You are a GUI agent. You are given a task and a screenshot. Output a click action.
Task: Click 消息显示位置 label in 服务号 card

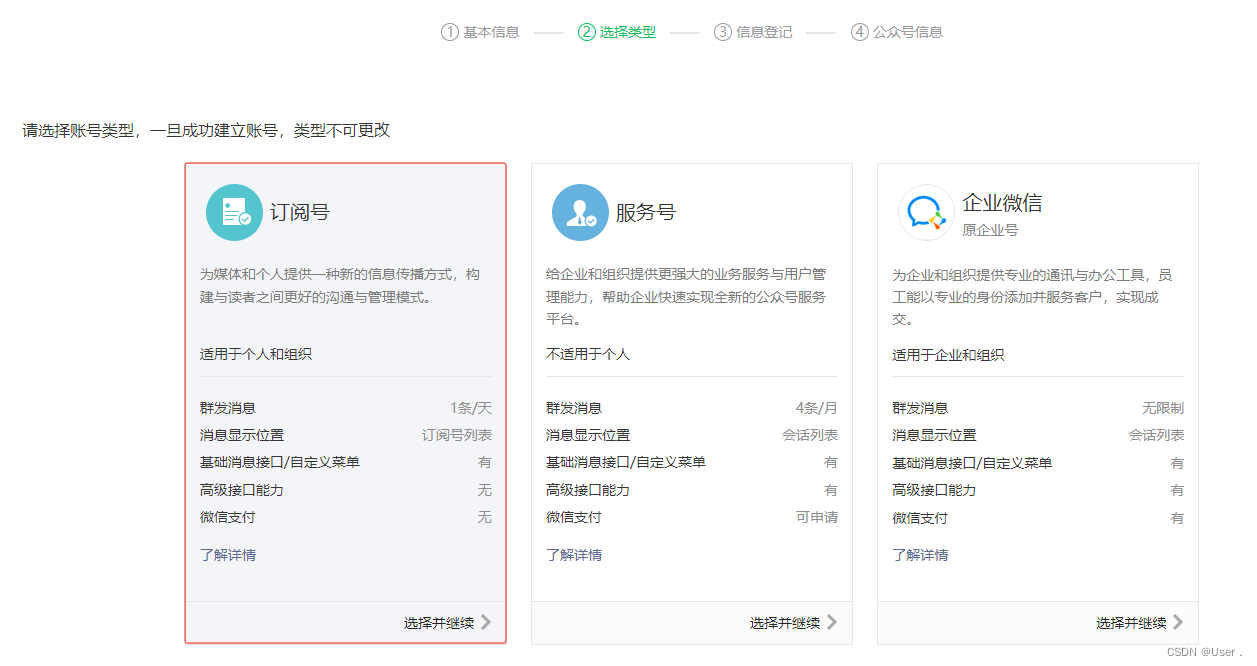click(x=588, y=435)
